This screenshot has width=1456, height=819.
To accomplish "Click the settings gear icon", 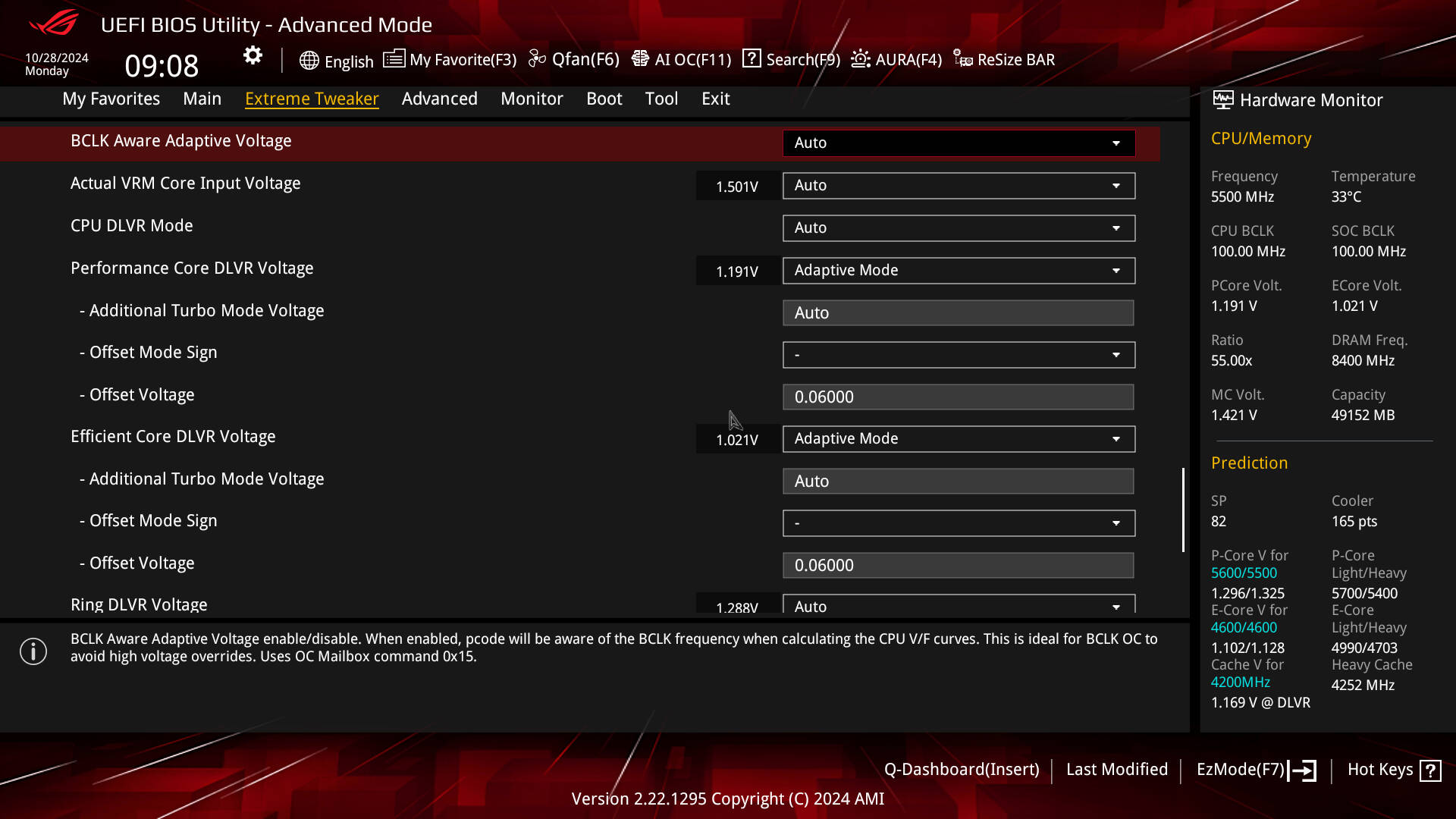I will 253,55.
